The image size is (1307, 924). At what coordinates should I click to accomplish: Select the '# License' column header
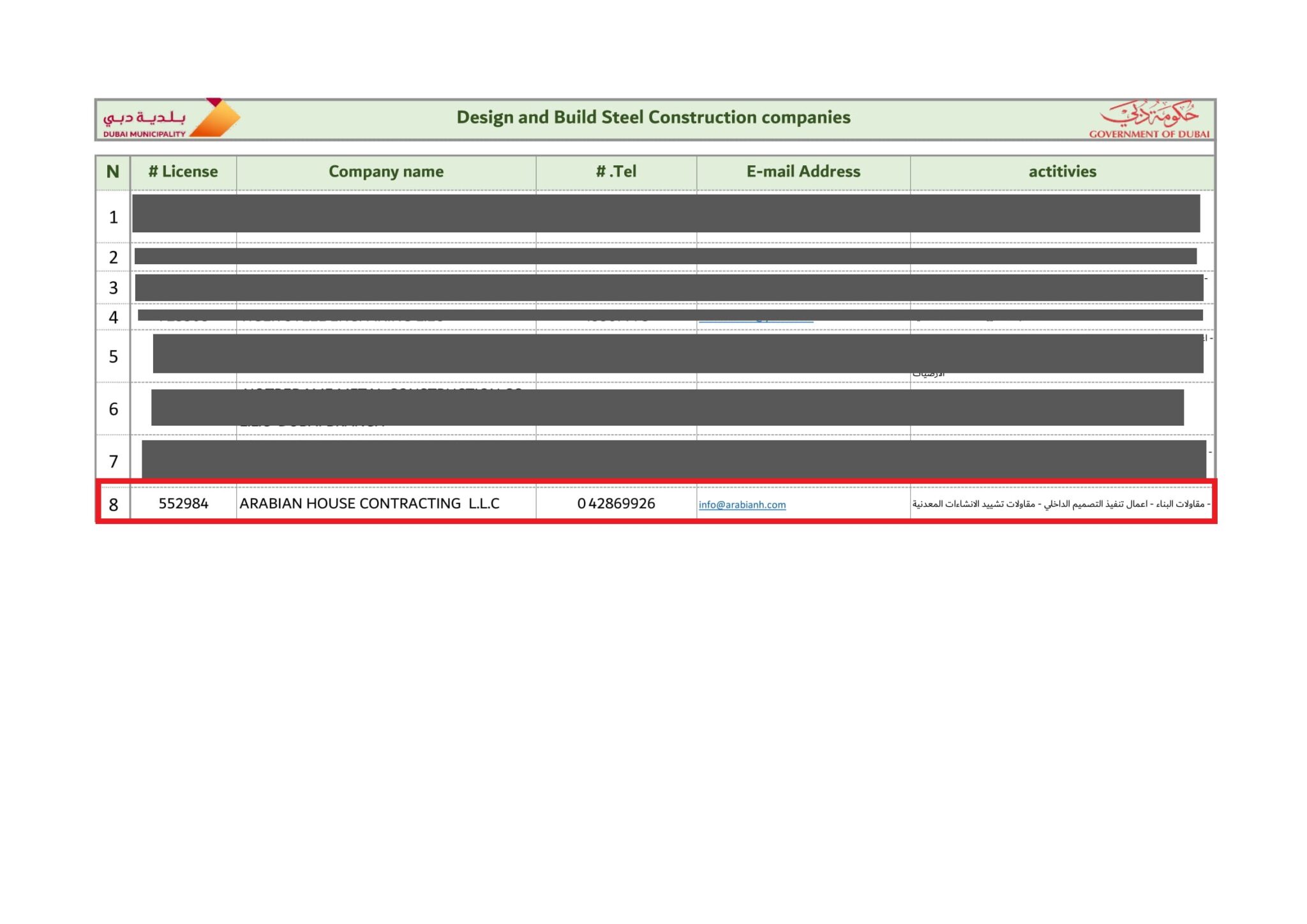pyautogui.click(x=183, y=172)
